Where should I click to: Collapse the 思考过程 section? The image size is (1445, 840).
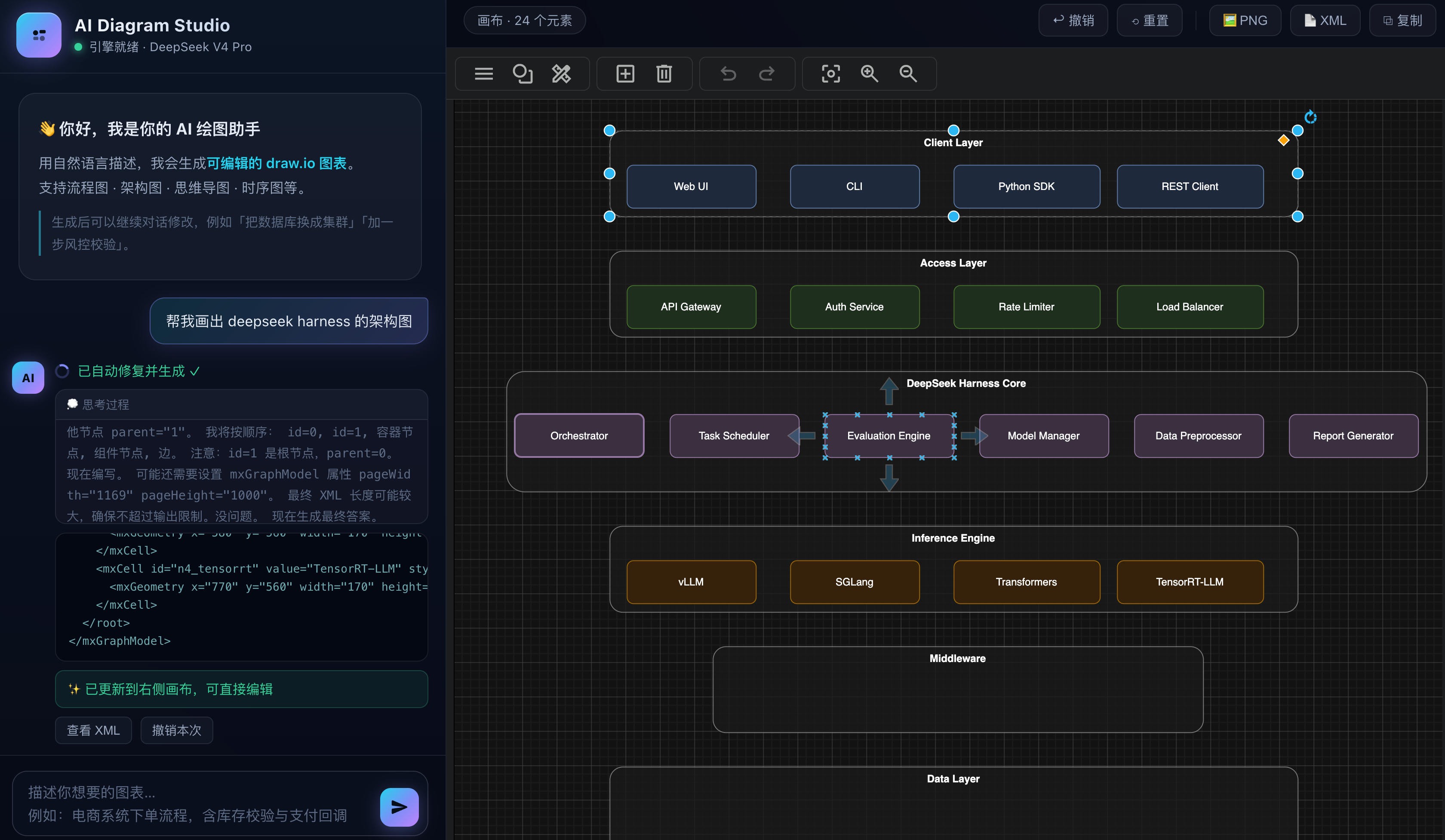241,405
